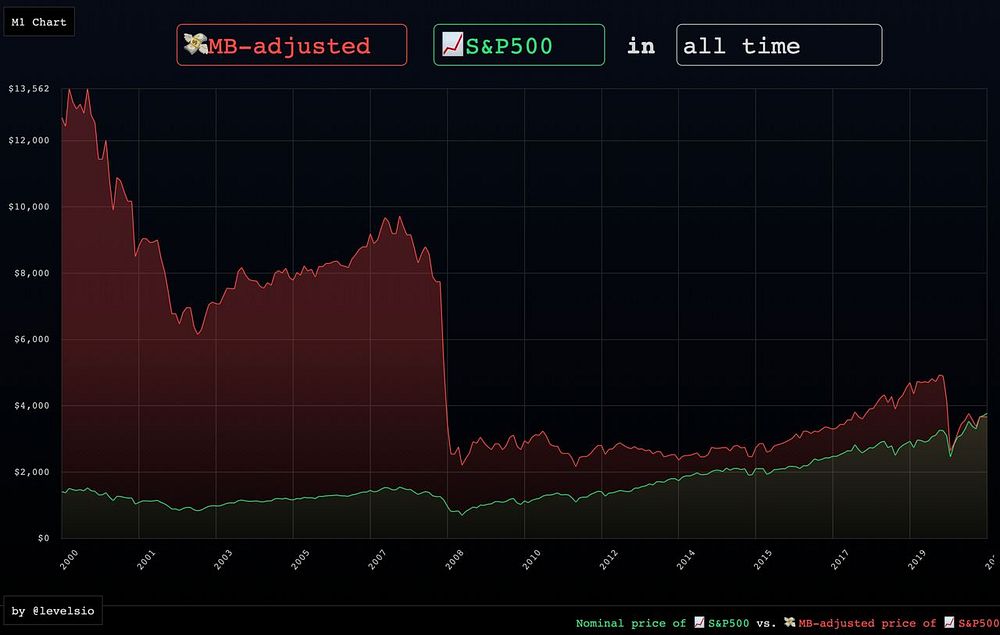The height and width of the screenshot is (635, 1000).
Task: Click the 2010 x-axis label
Action: (531, 559)
